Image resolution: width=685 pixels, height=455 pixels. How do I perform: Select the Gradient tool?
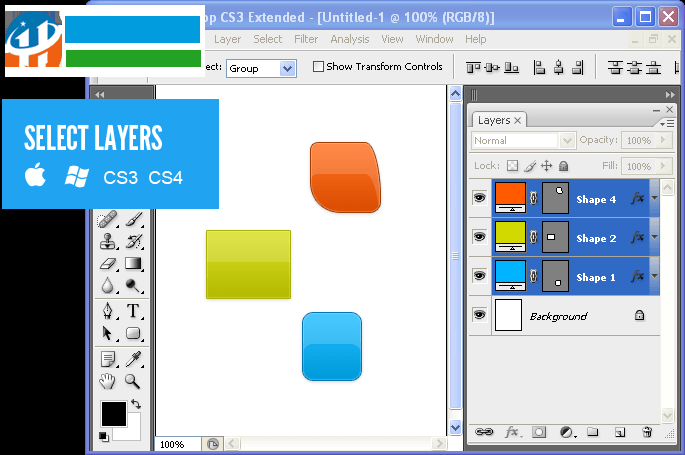click(133, 263)
